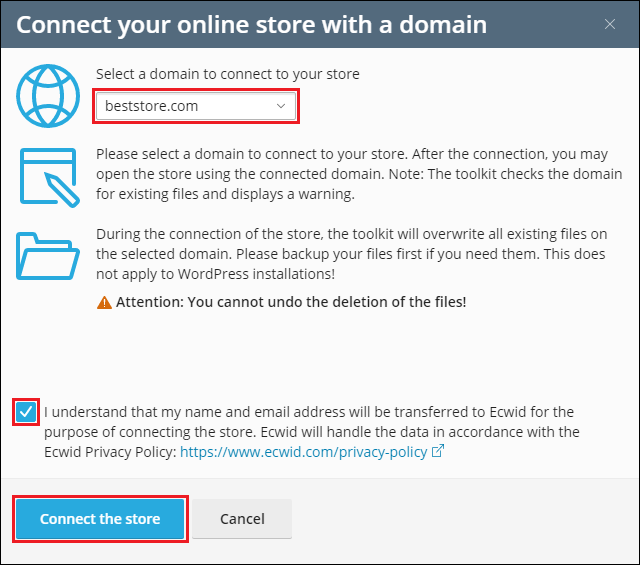Click the "During the connection of the store" paragraph
The width and height of the screenshot is (640, 565).
(348, 253)
